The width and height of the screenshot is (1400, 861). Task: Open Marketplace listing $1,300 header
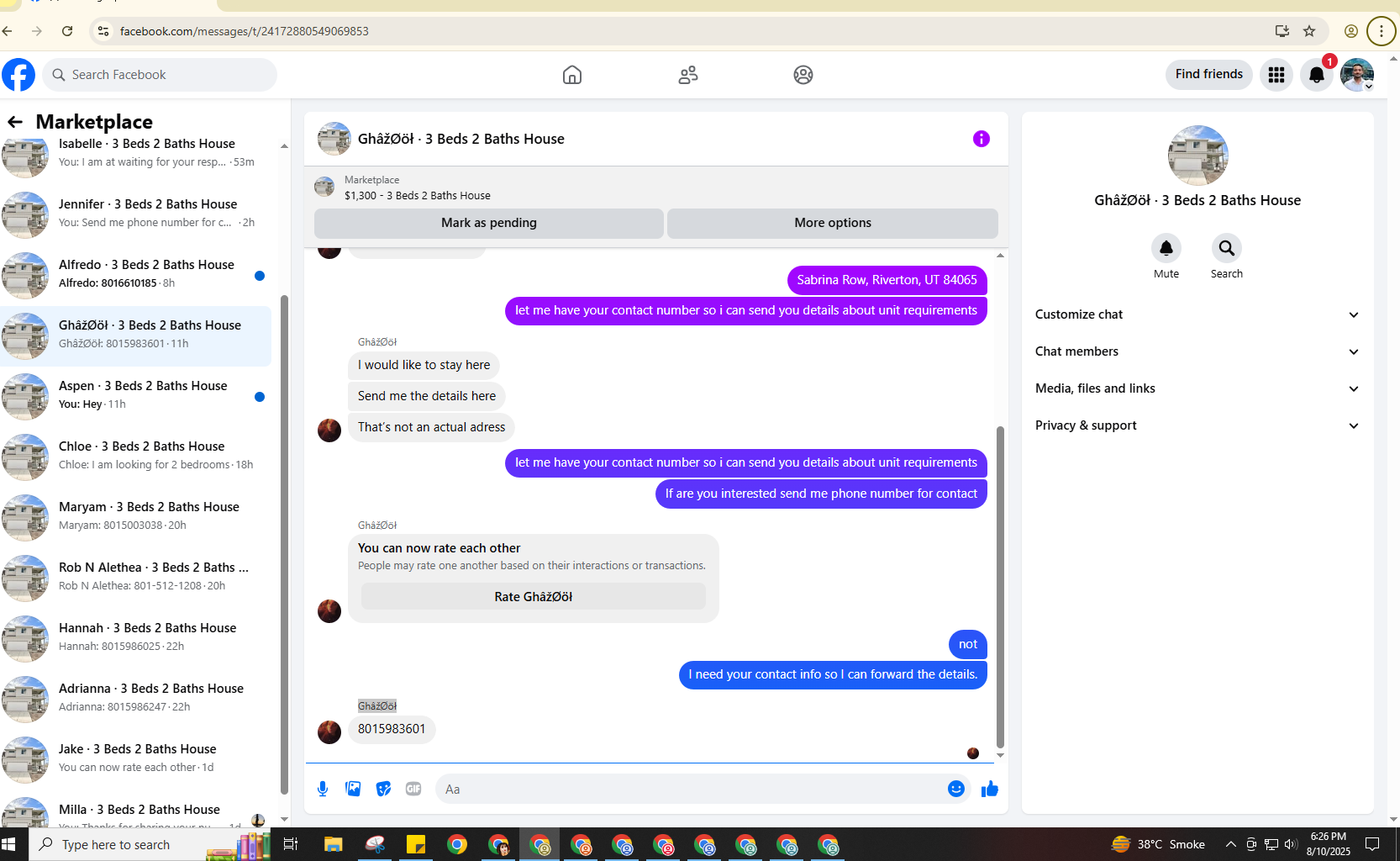655,188
